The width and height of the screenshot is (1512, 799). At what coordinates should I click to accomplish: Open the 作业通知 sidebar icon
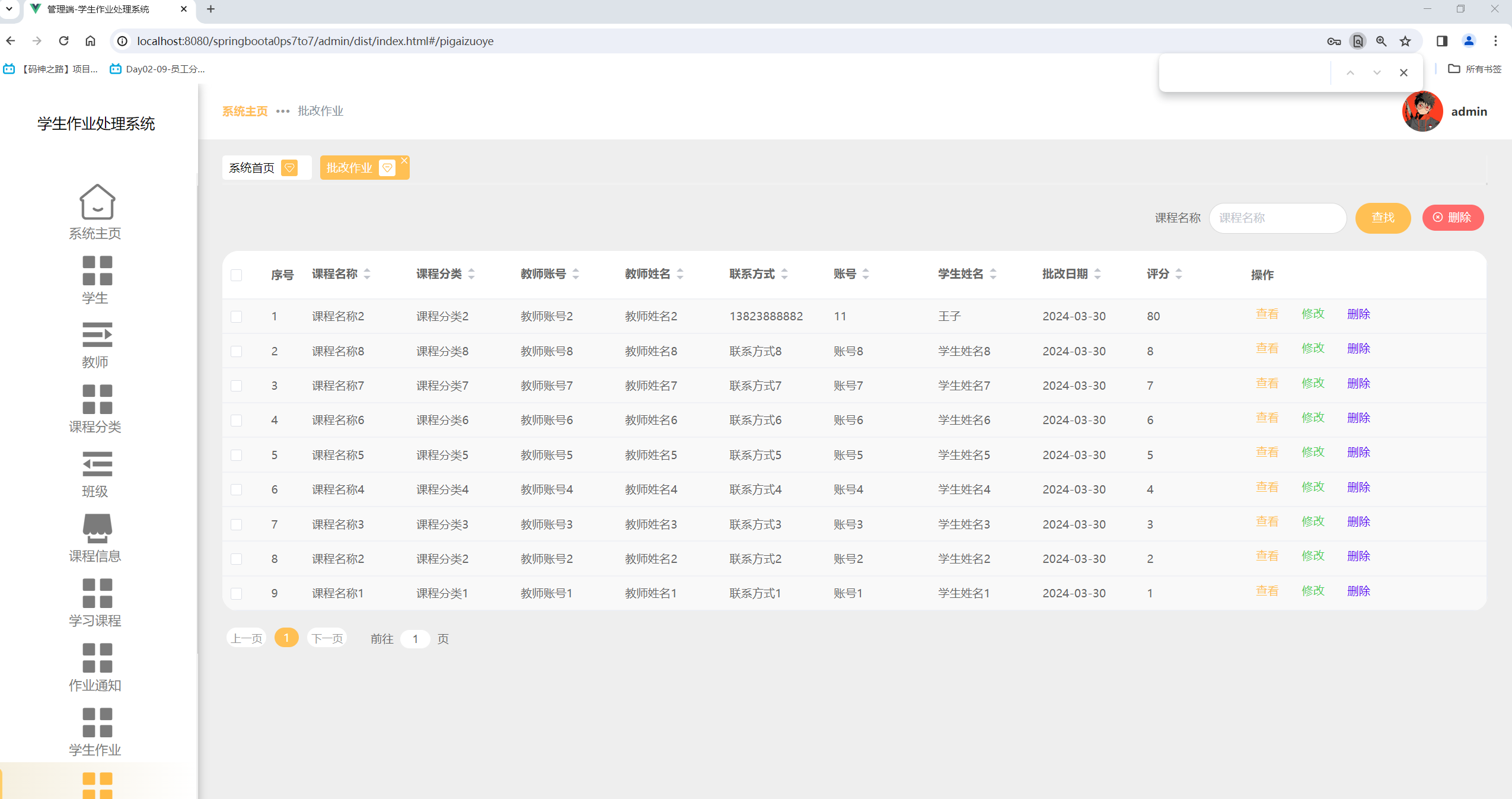97,658
